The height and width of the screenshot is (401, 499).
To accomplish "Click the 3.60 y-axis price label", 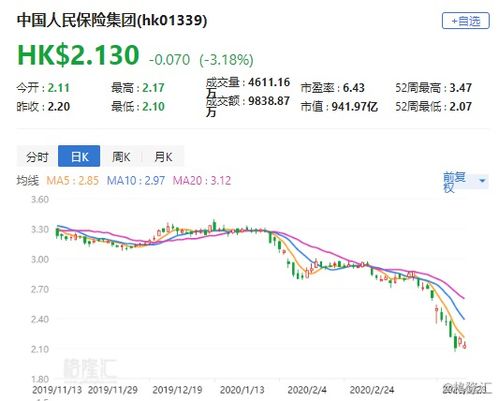I will click(40, 200).
